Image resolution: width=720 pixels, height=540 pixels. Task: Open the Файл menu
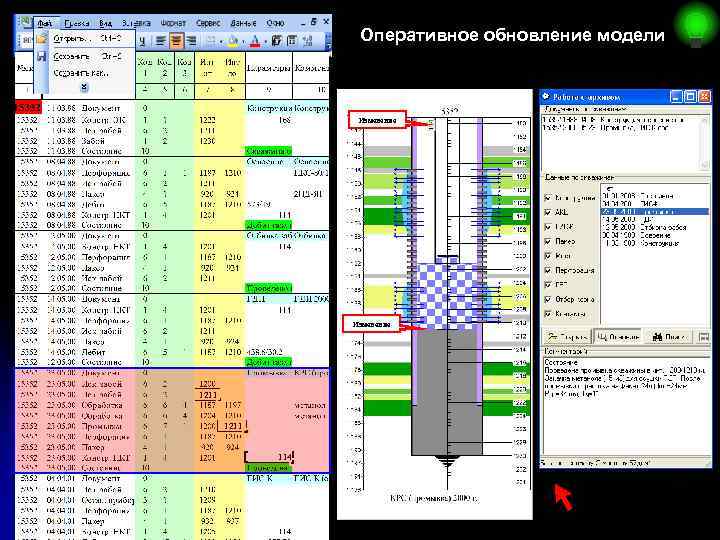[x=45, y=22]
